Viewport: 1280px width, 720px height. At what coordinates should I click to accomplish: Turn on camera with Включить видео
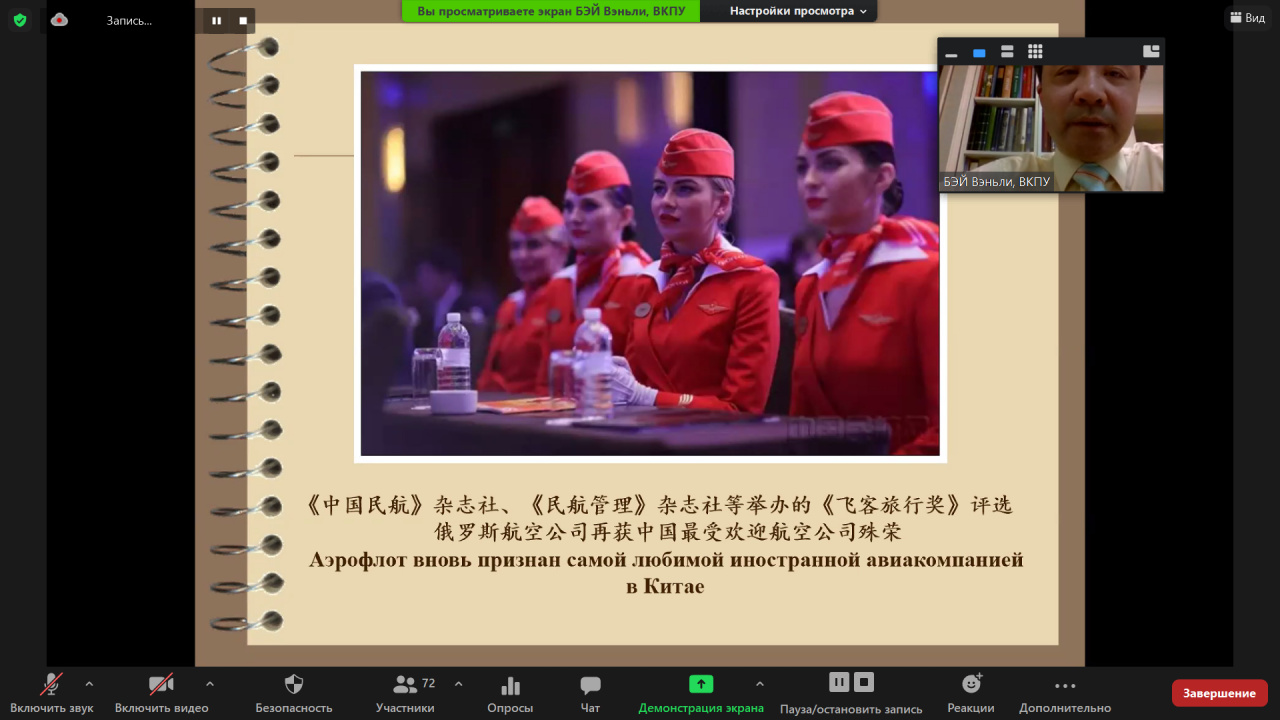point(161,693)
